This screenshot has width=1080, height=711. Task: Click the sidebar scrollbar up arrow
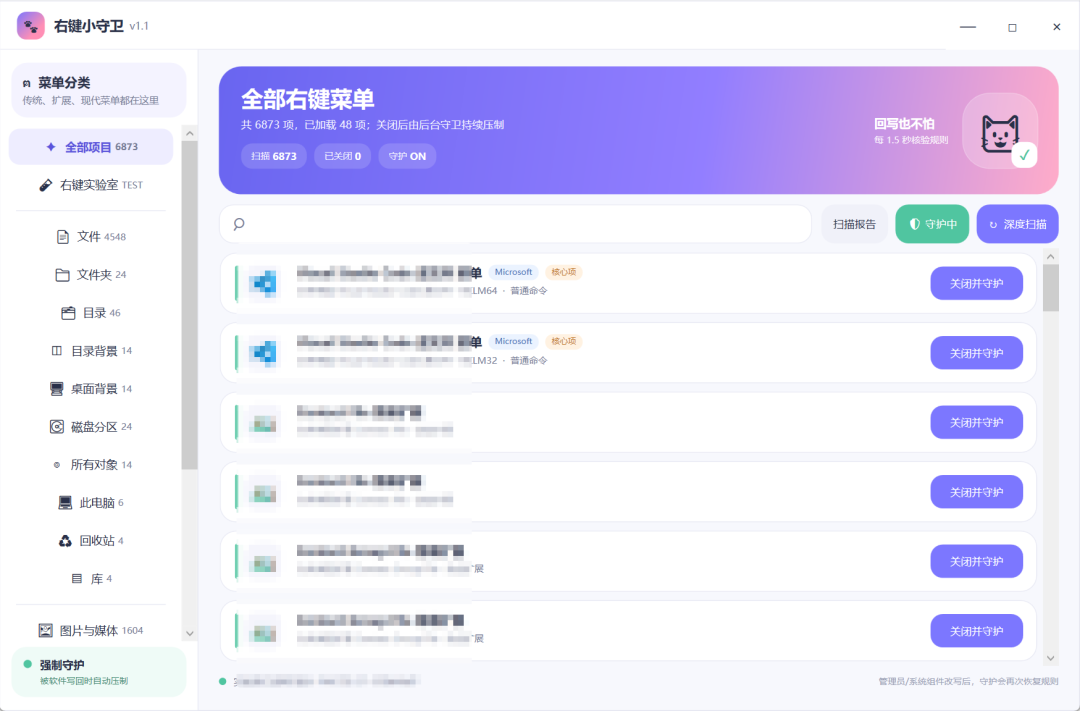189,134
